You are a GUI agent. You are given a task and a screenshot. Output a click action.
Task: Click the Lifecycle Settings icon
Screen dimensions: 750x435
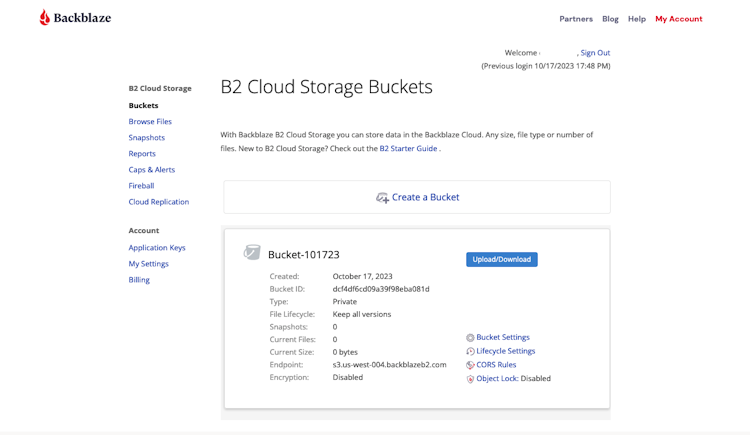(x=470, y=352)
